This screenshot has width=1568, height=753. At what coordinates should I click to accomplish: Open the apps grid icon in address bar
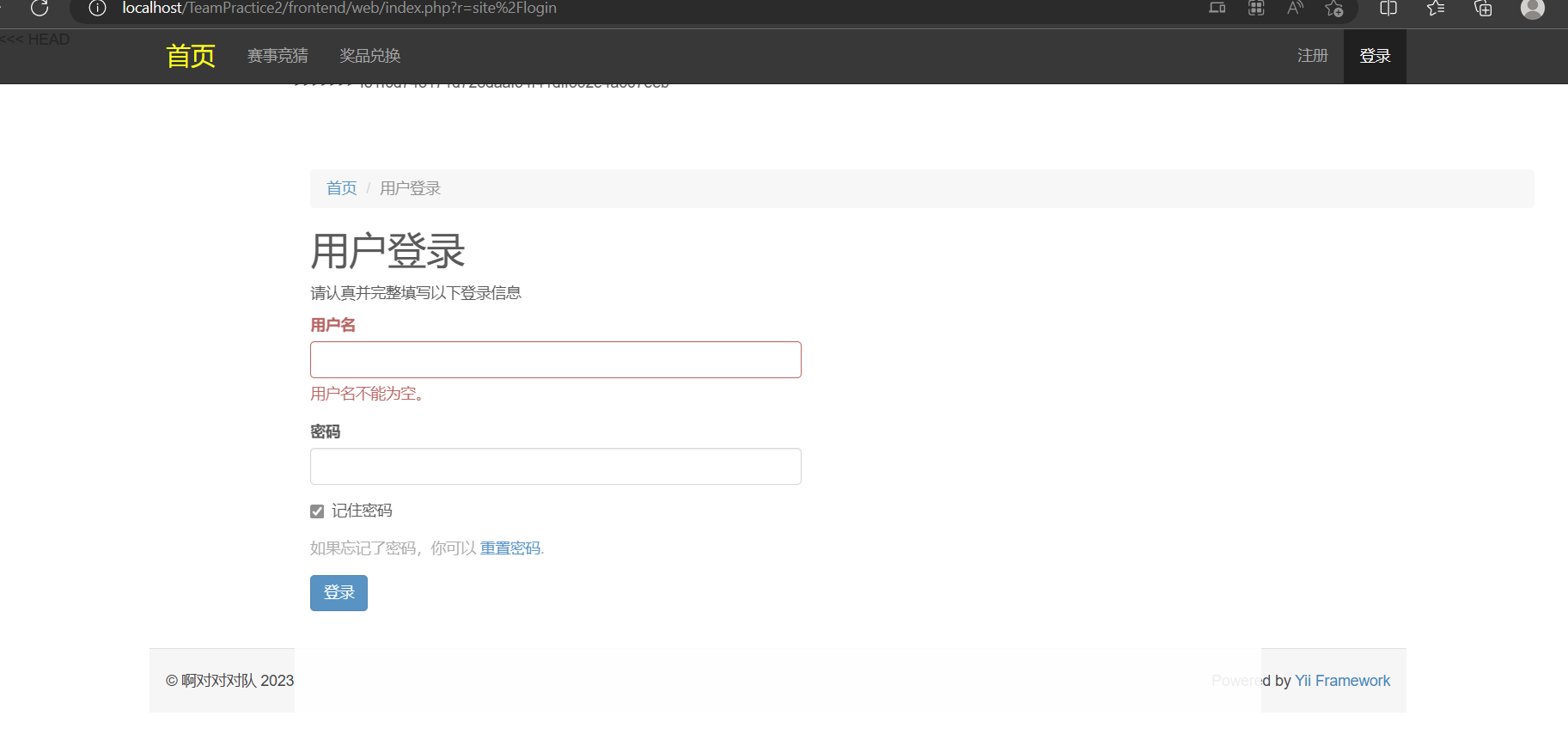point(1256,8)
